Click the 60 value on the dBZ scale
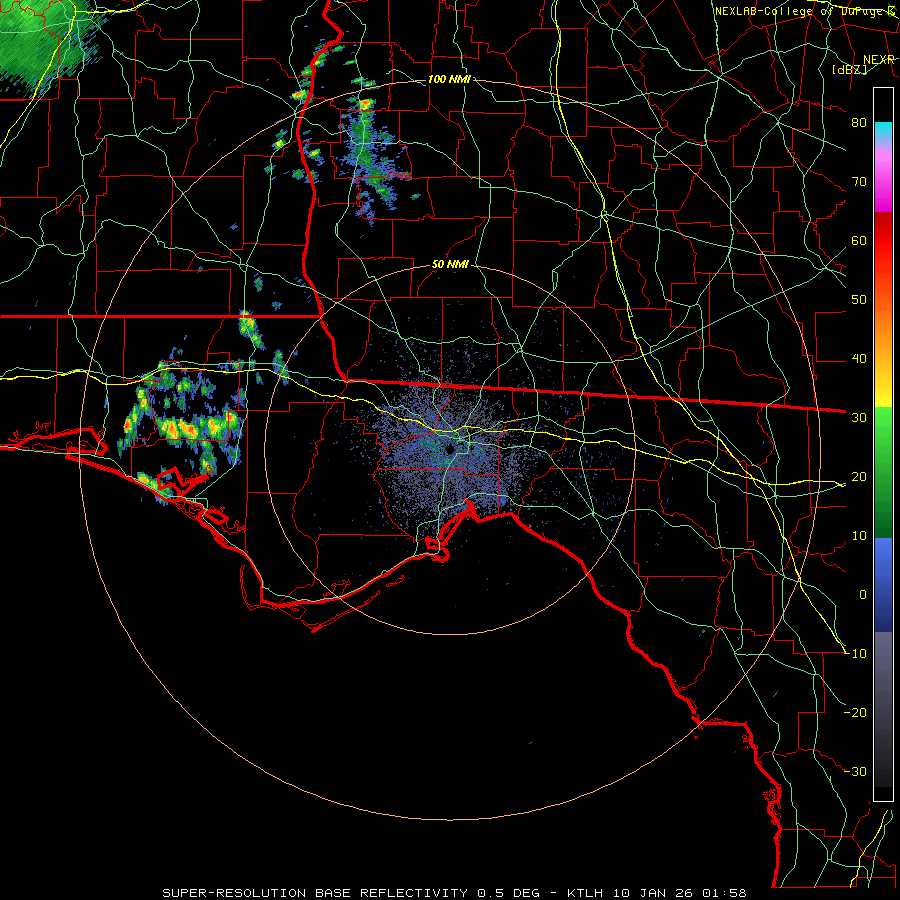This screenshot has height=900, width=900. pyautogui.click(x=859, y=241)
